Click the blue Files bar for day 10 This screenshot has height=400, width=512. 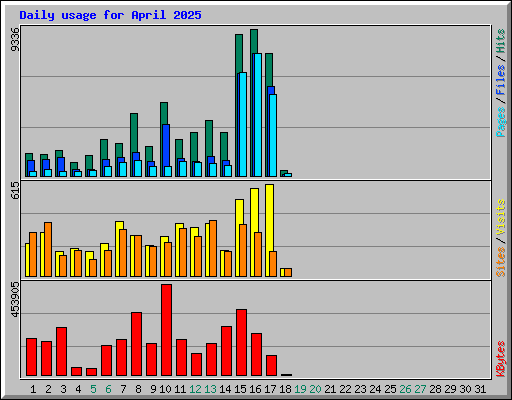pyautogui.click(x=166, y=145)
